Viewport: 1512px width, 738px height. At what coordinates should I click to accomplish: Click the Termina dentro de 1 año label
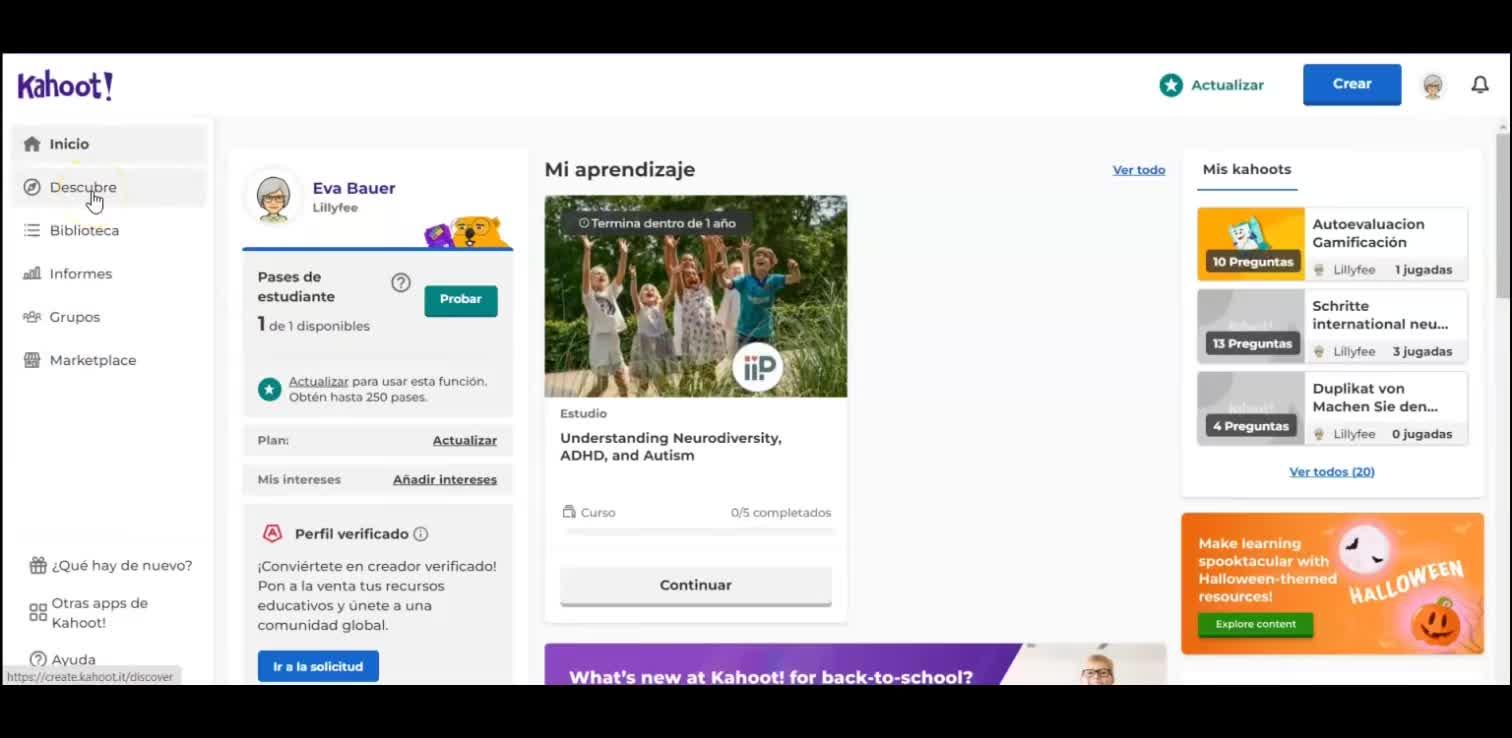[657, 223]
